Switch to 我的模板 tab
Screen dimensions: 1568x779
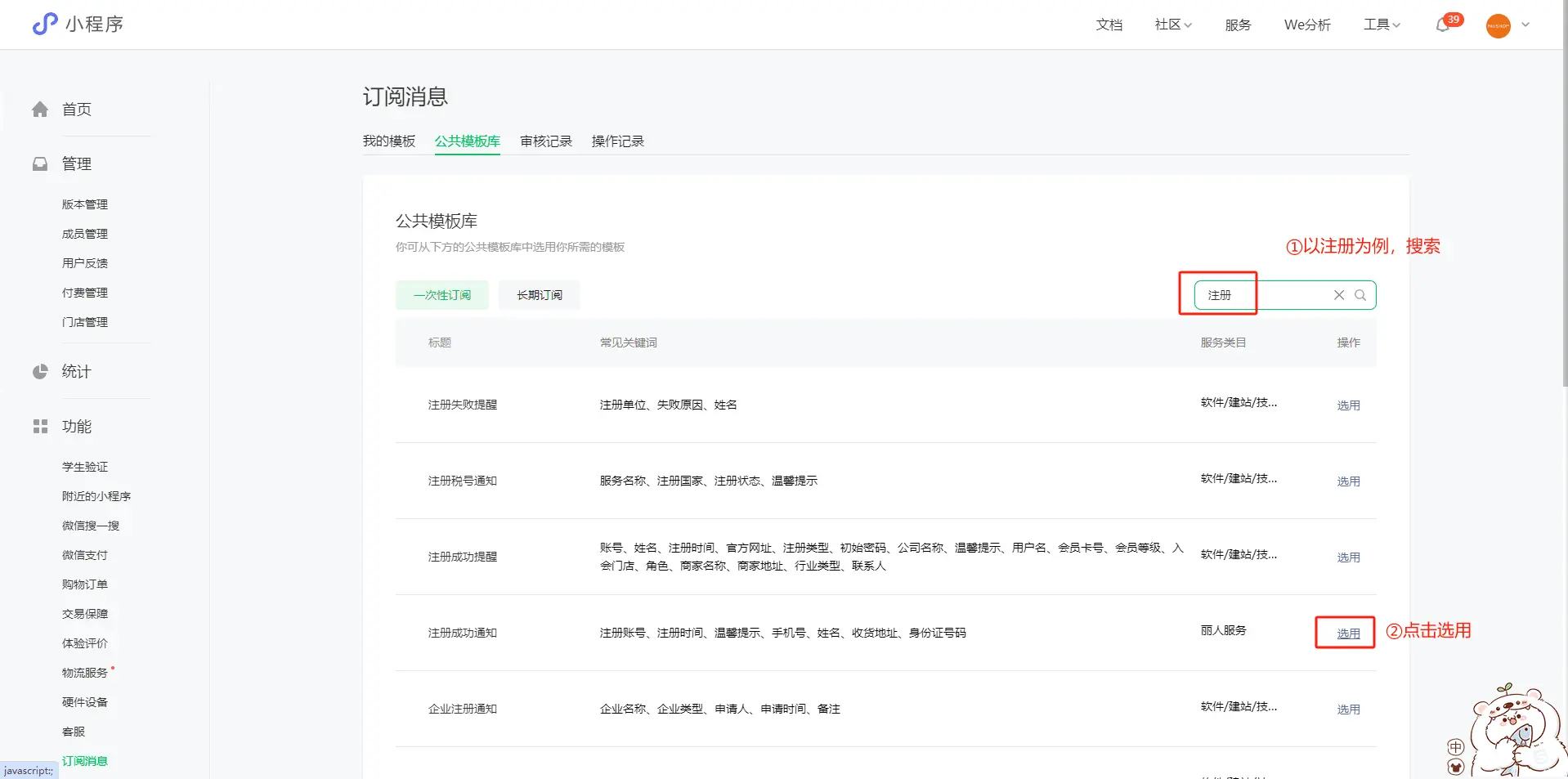(389, 141)
